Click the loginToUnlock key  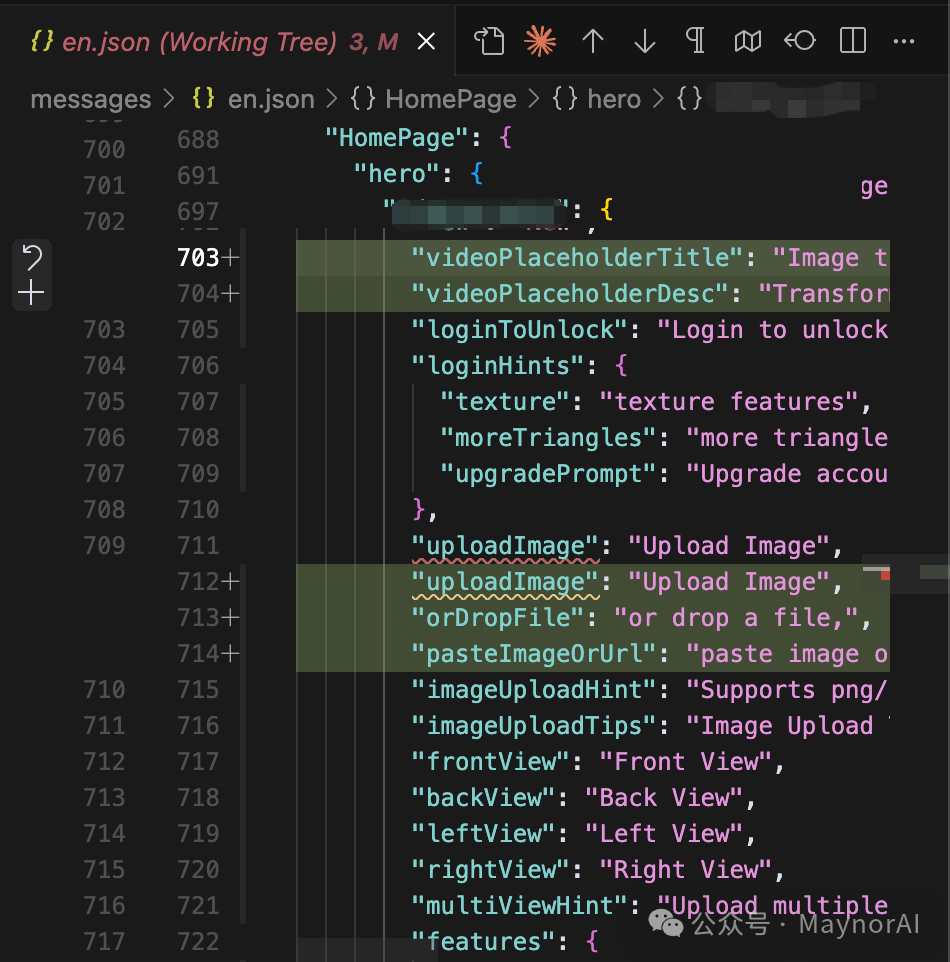pos(519,330)
